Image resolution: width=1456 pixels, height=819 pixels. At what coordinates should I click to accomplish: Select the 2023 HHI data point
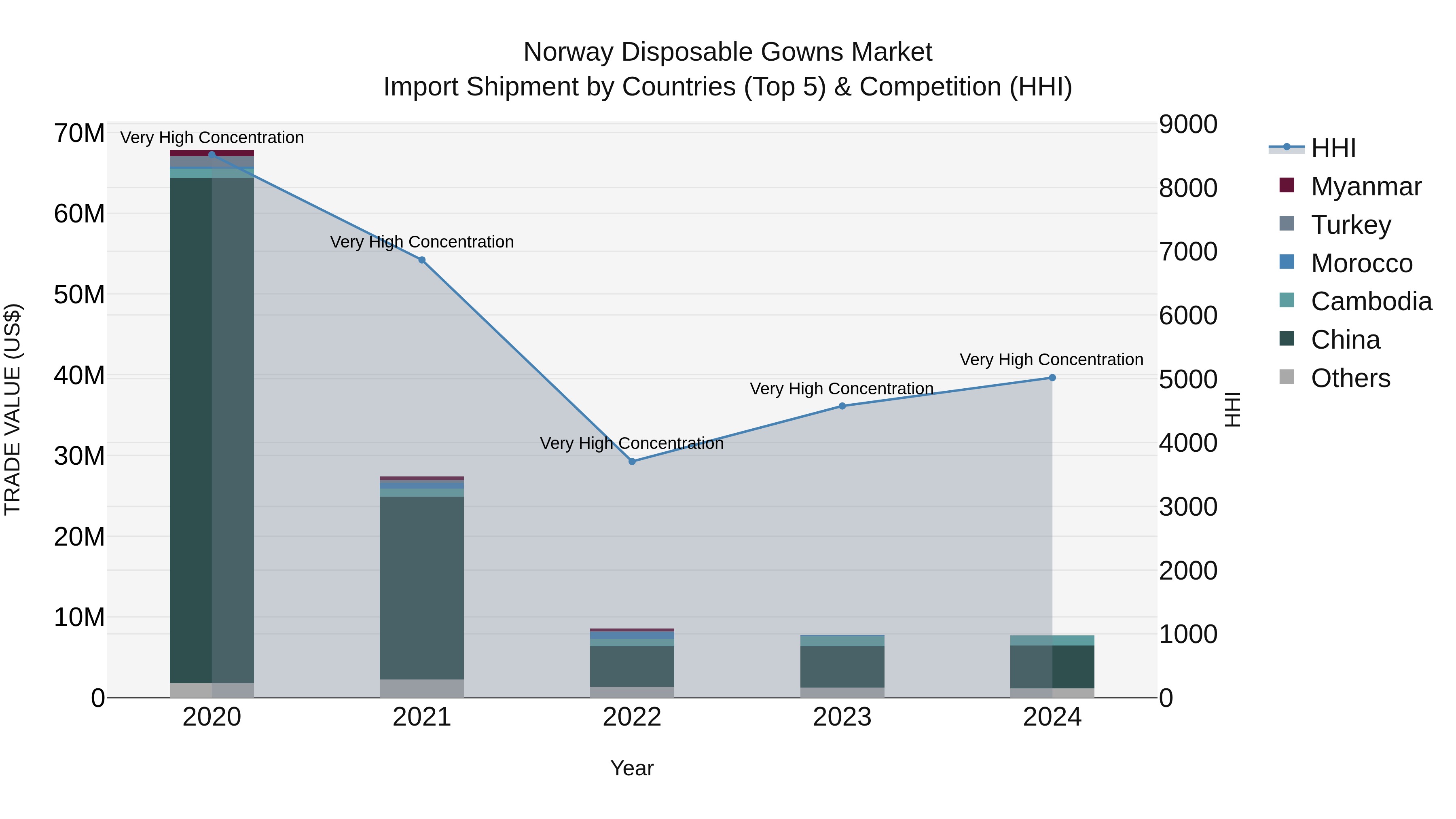coord(842,406)
